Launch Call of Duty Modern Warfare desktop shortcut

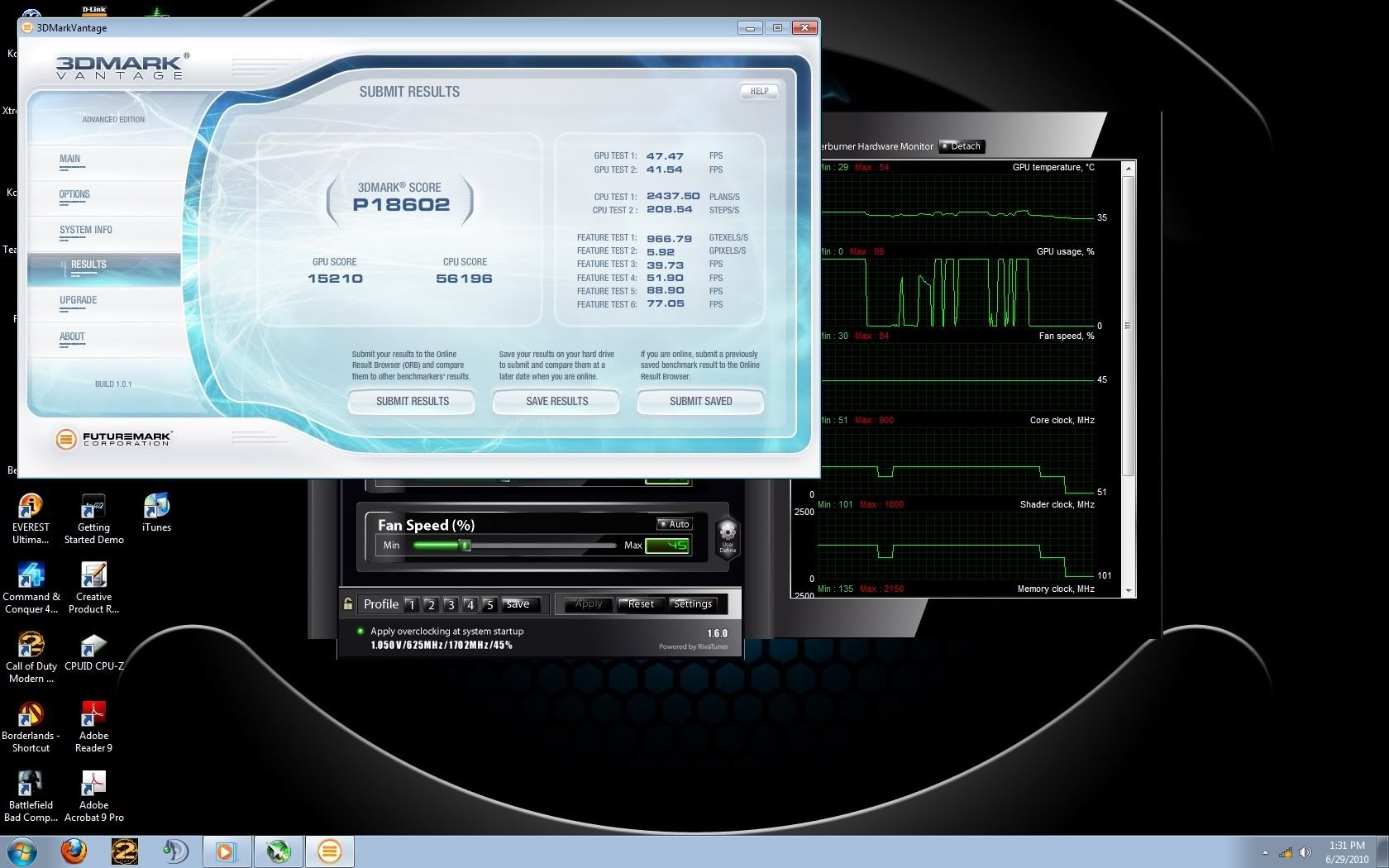pos(31,657)
